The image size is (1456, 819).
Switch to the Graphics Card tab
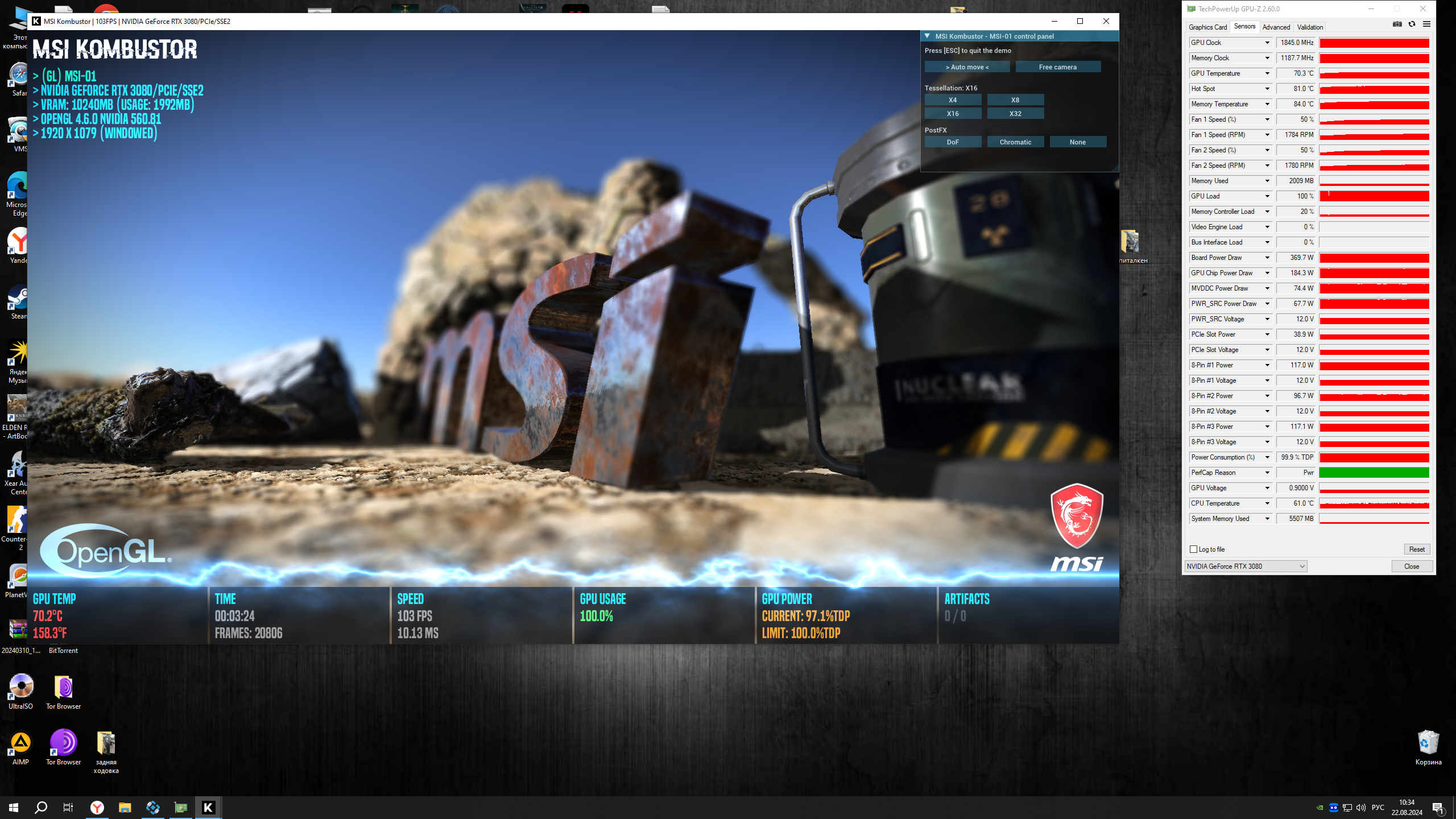1207,27
